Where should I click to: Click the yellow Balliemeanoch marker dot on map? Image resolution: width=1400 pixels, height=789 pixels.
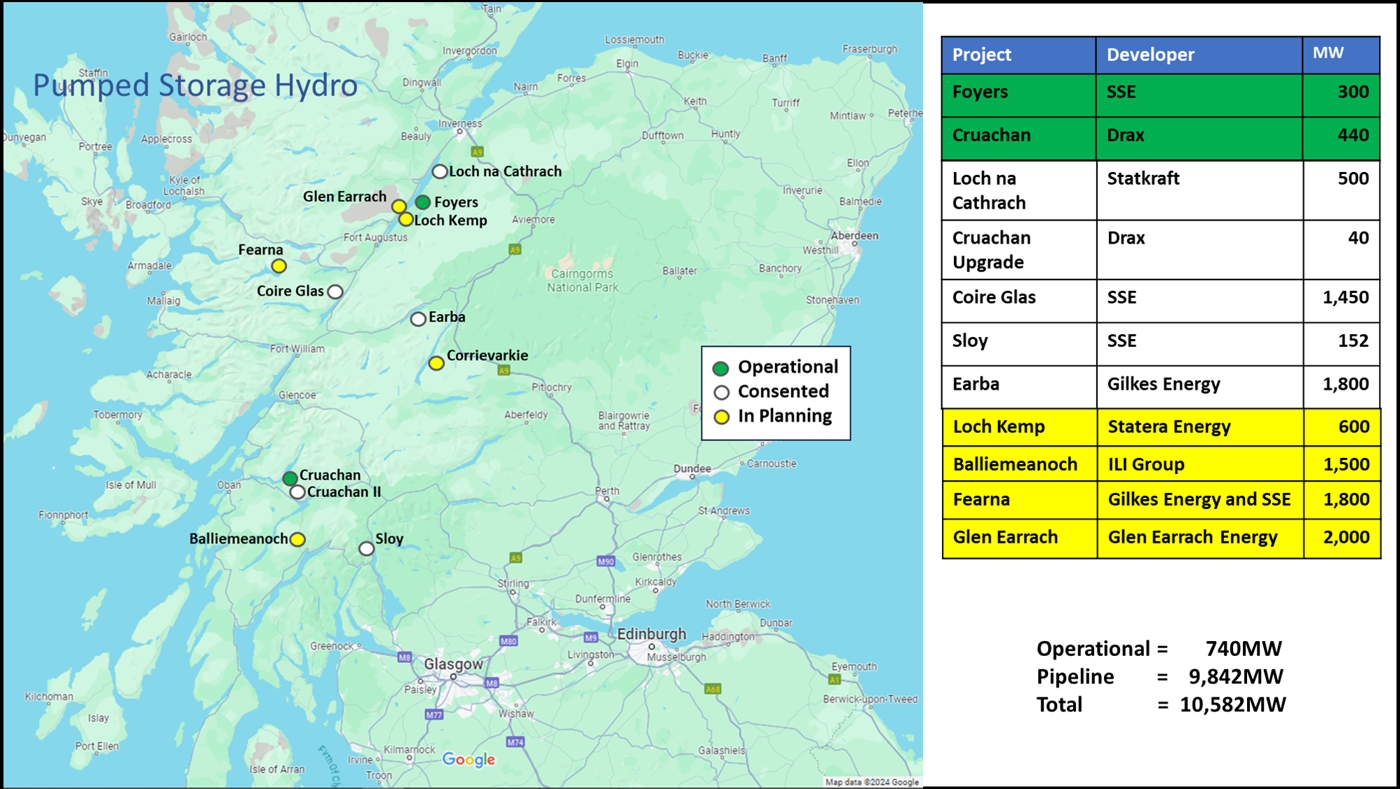297,540
